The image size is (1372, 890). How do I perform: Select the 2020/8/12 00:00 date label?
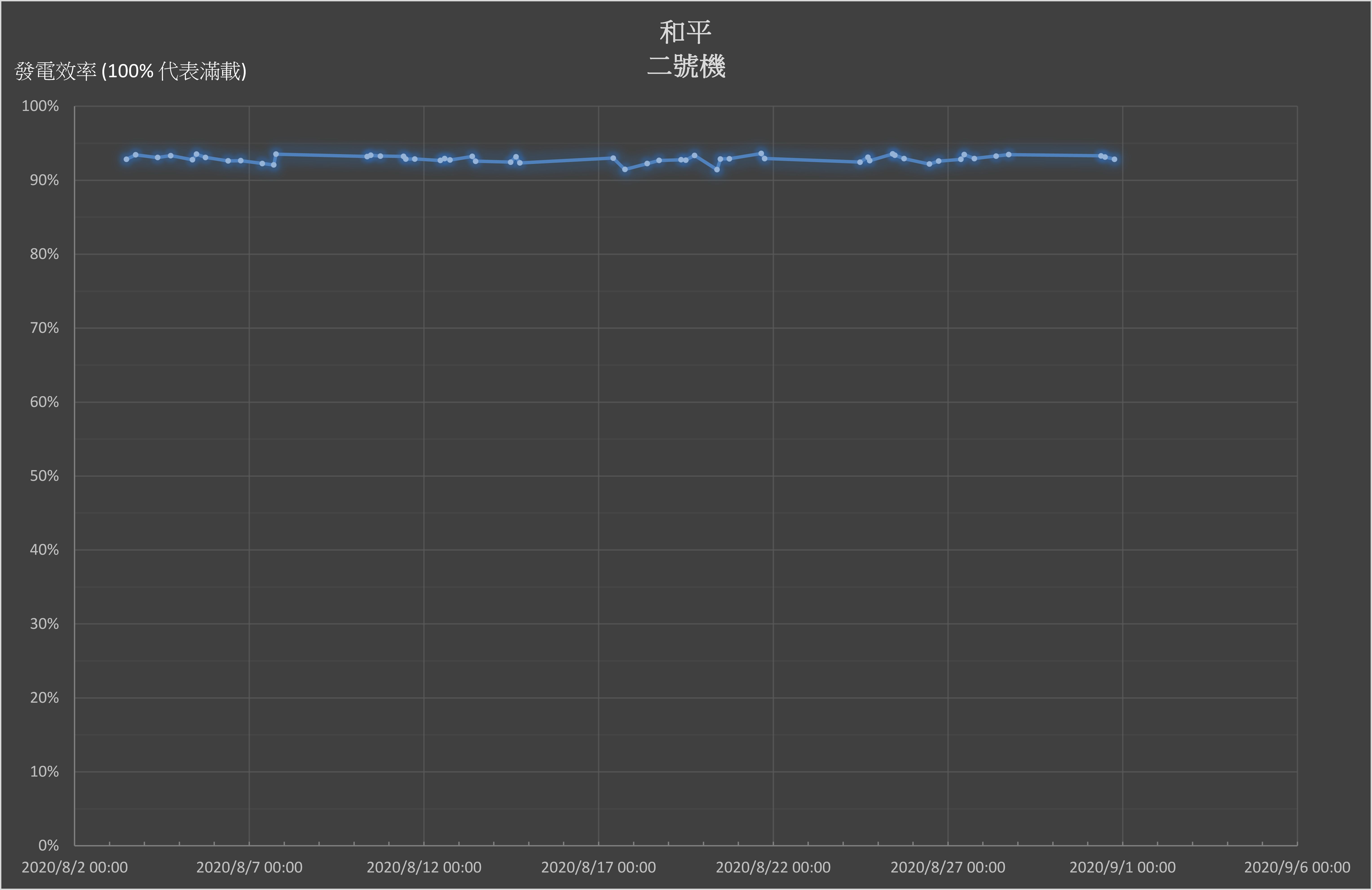tap(424, 868)
